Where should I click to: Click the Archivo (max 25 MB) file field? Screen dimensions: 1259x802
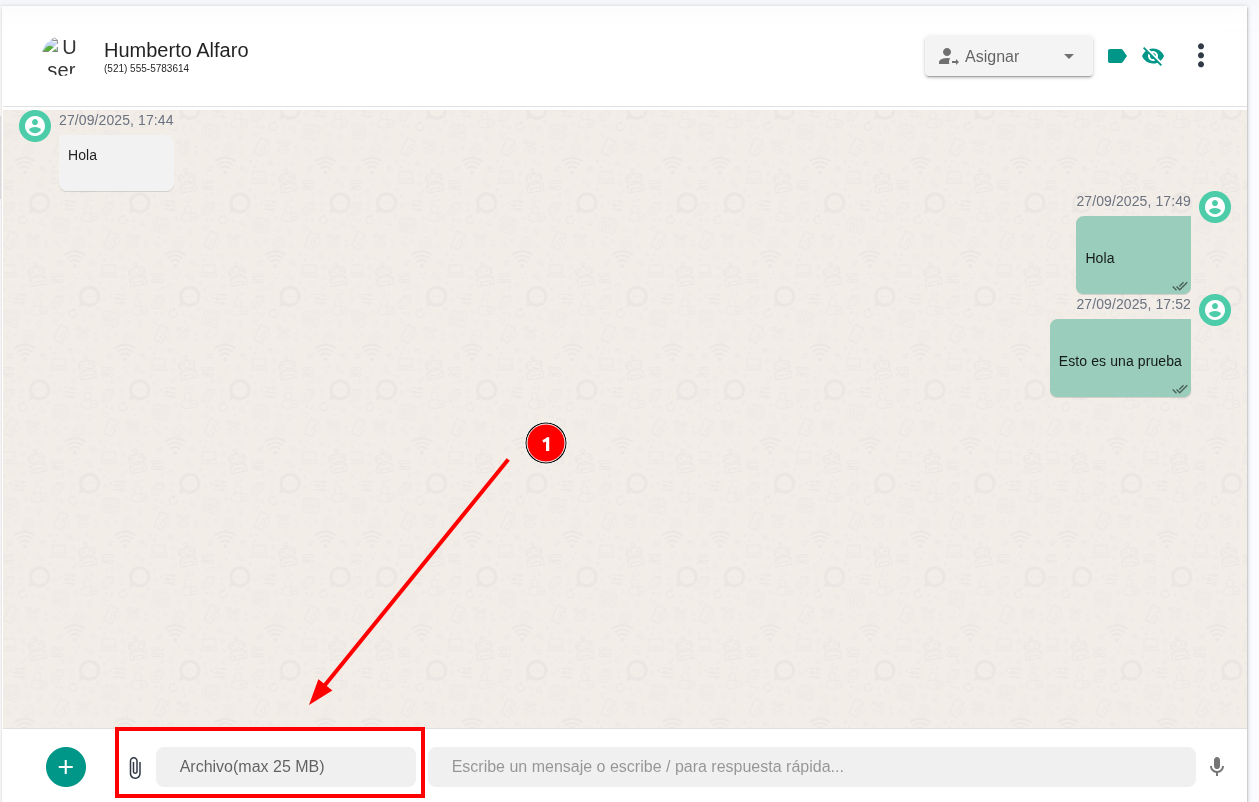(x=285, y=767)
